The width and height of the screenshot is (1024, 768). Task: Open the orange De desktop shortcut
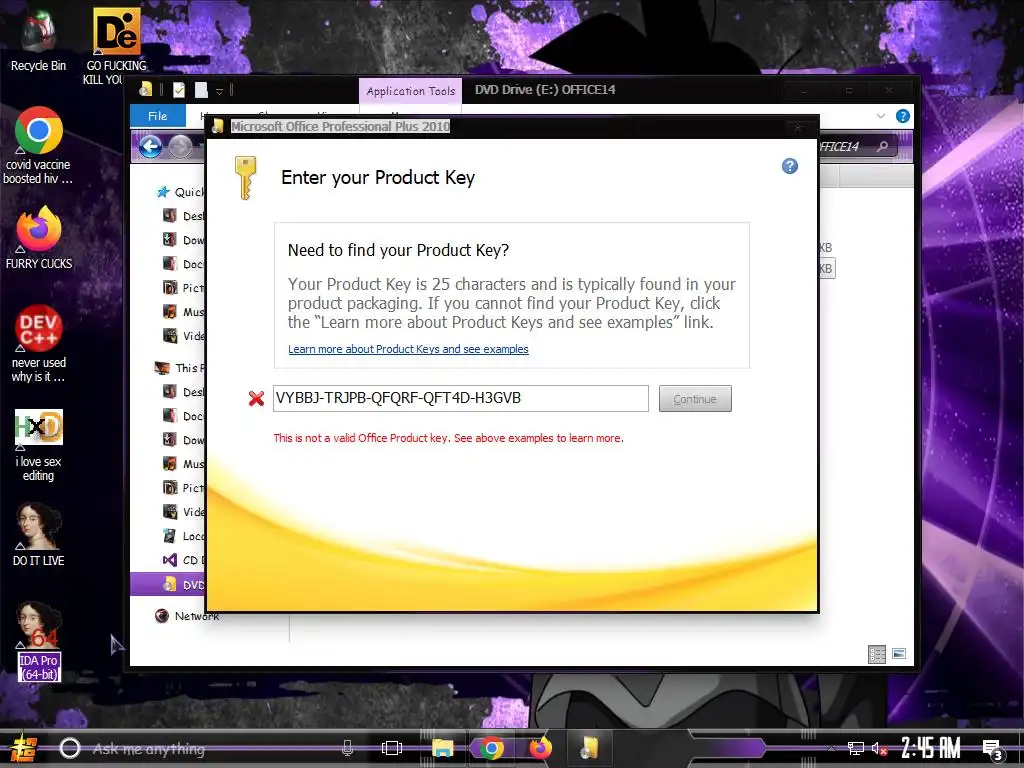pyautogui.click(x=116, y=46)
